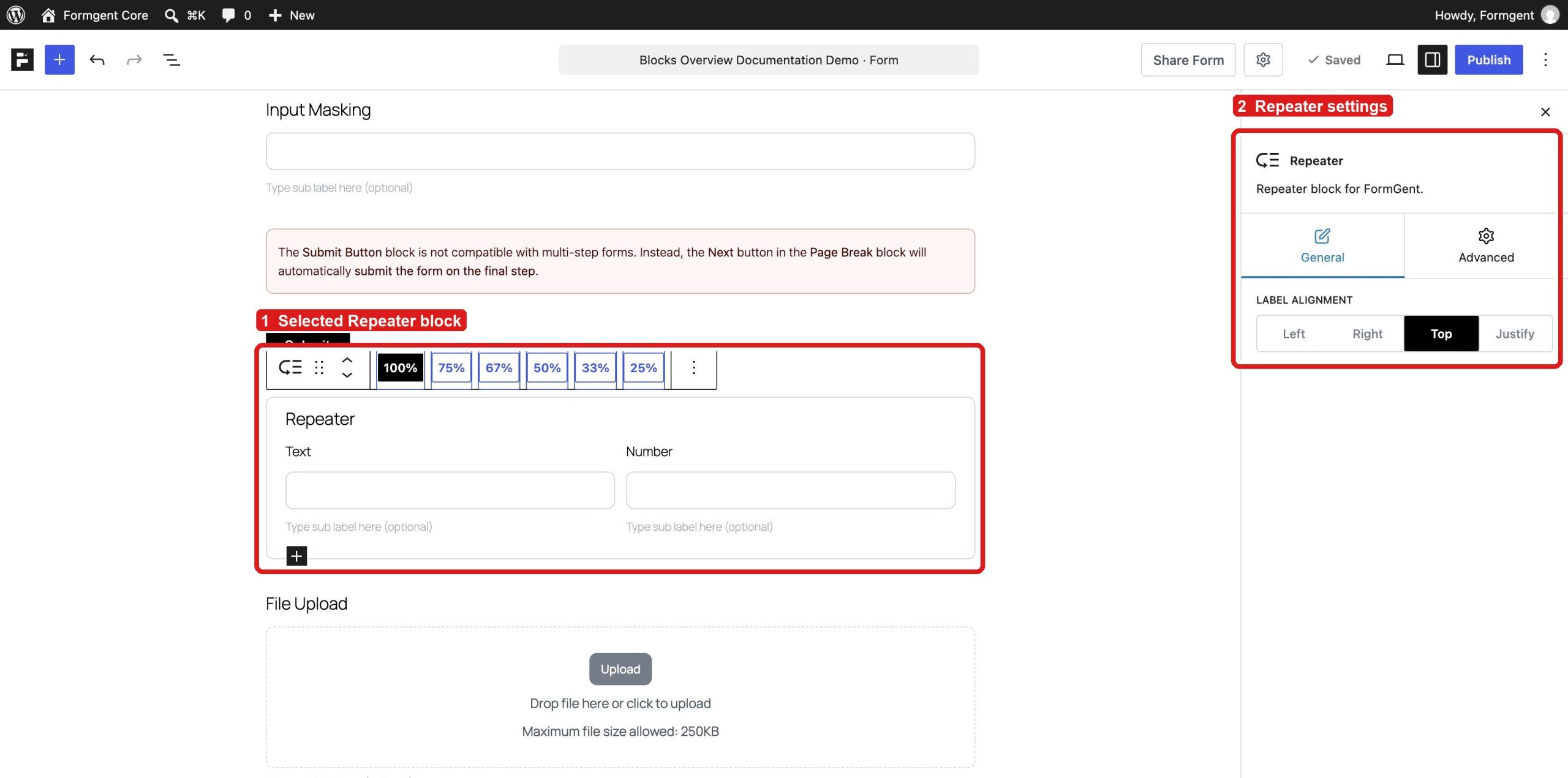Publish the form

(x=1488, y=59)
